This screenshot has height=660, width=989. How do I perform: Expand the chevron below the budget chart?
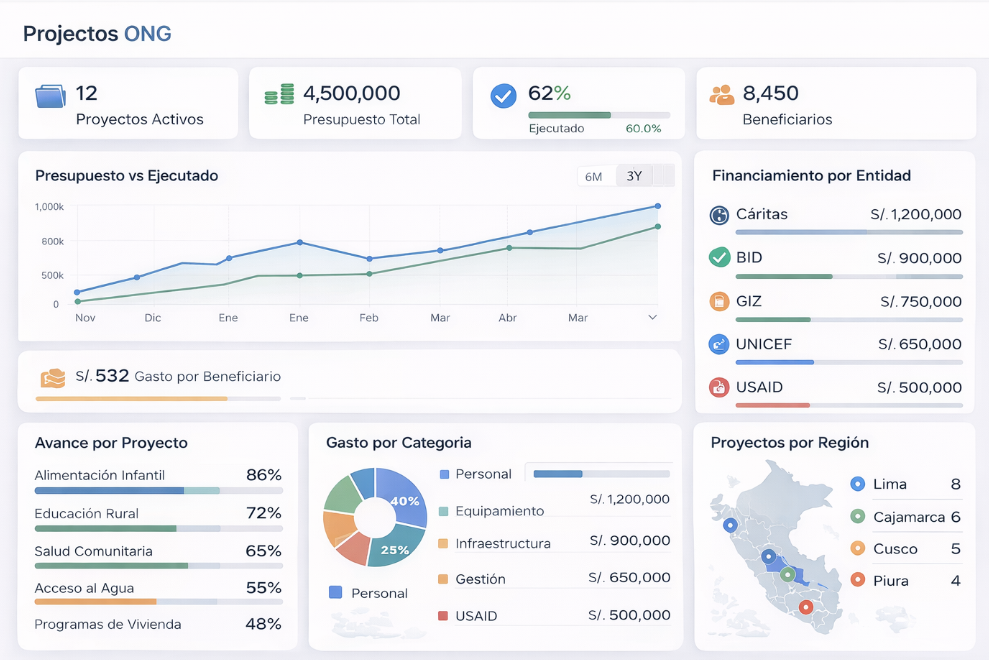tap(653, 317)
